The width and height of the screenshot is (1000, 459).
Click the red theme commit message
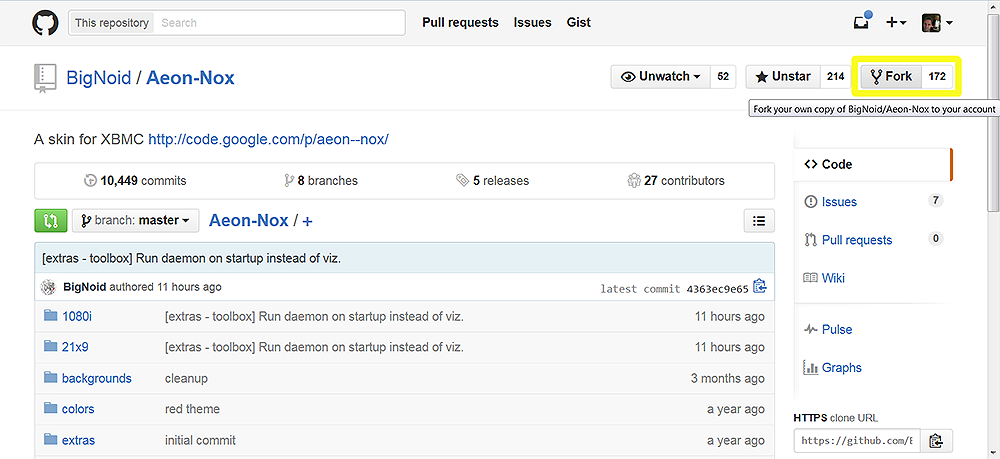pyautogui.click(x=192, y=409)
